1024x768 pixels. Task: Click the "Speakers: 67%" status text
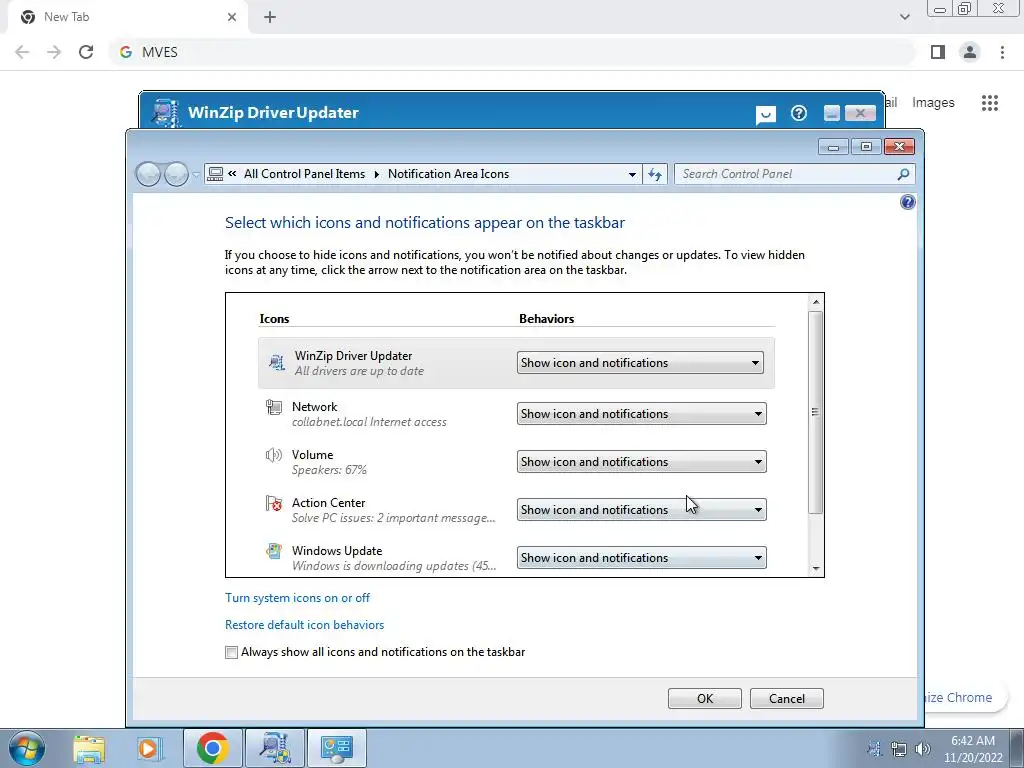click(x=329, y=470)
